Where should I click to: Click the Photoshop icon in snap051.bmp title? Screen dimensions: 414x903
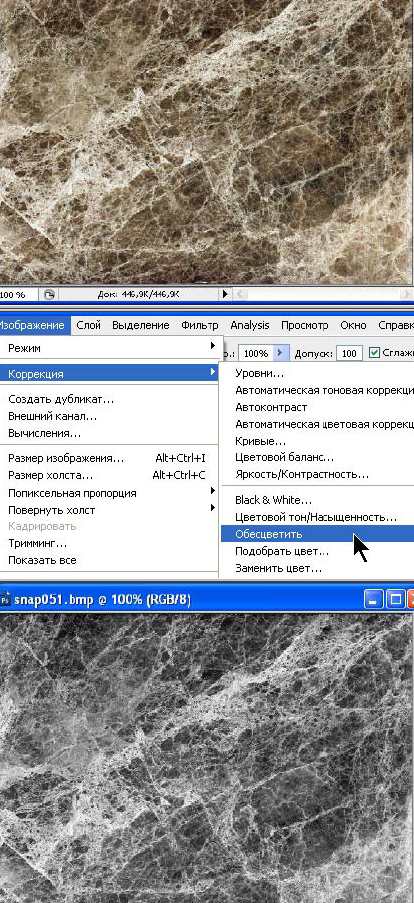pyautogui.click(x=6, y=600)
